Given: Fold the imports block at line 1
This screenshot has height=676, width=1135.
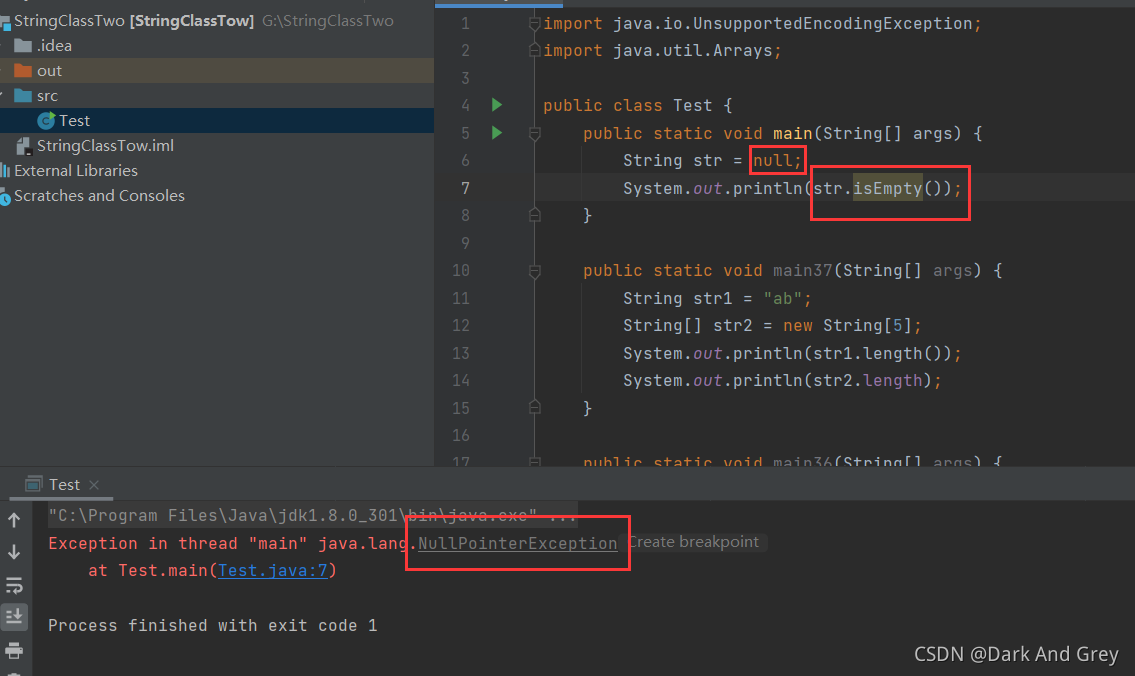Looking at the screenshot, I should pos(534,24).
